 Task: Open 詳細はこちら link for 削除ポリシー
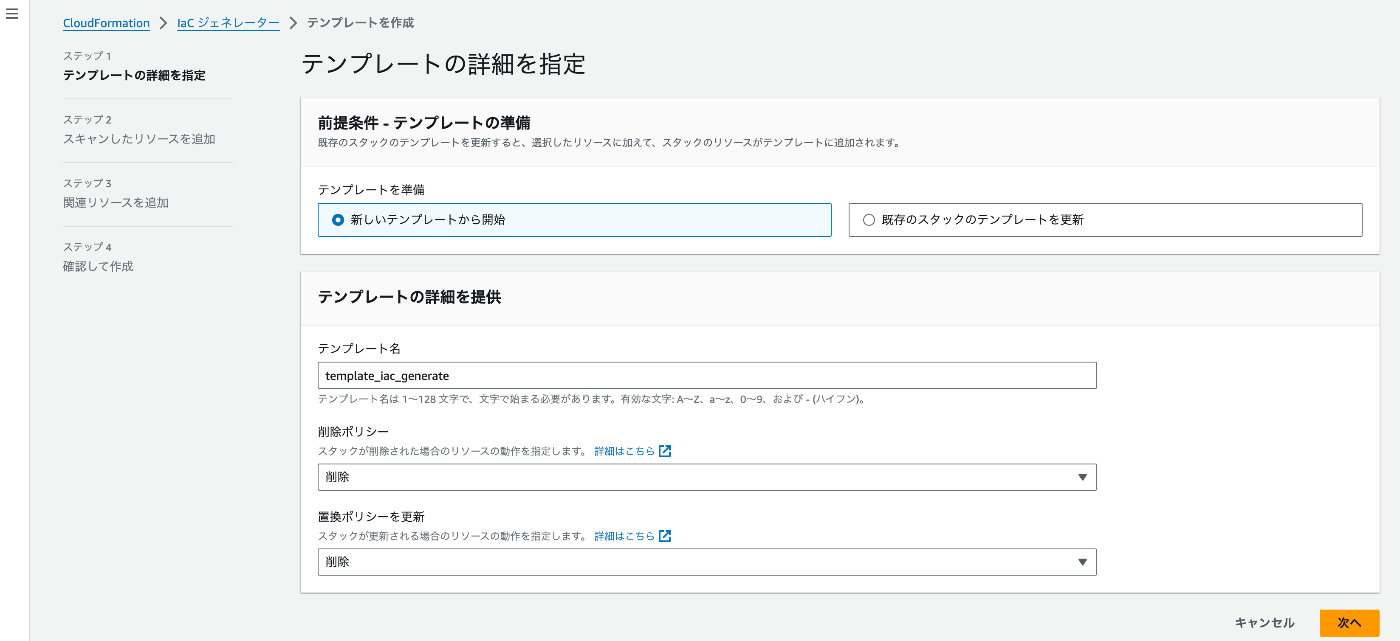point(624,451)
